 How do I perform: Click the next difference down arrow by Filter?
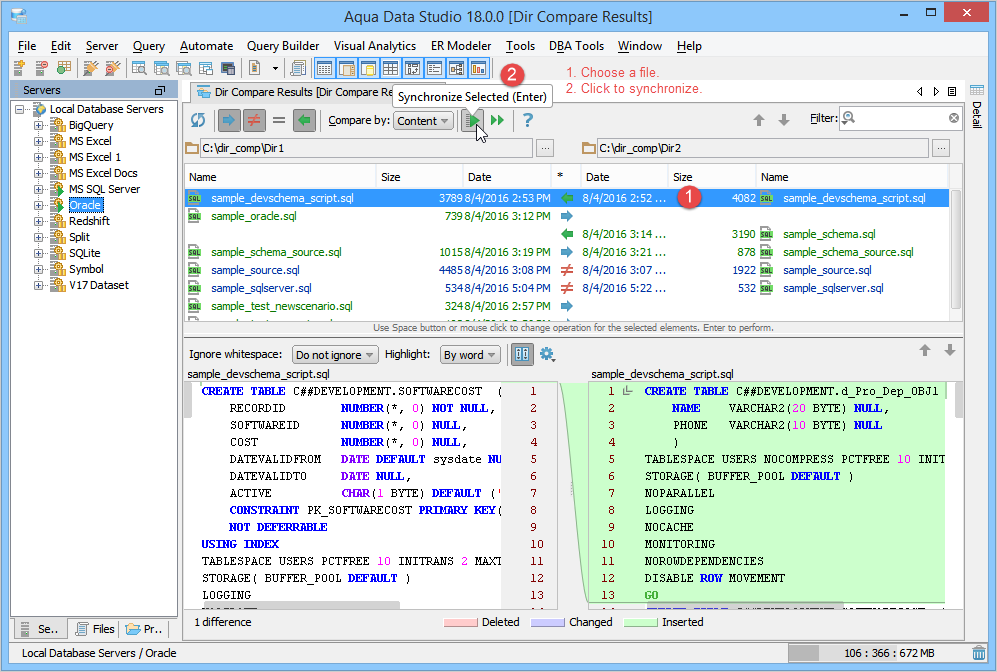tap(784, 120)
